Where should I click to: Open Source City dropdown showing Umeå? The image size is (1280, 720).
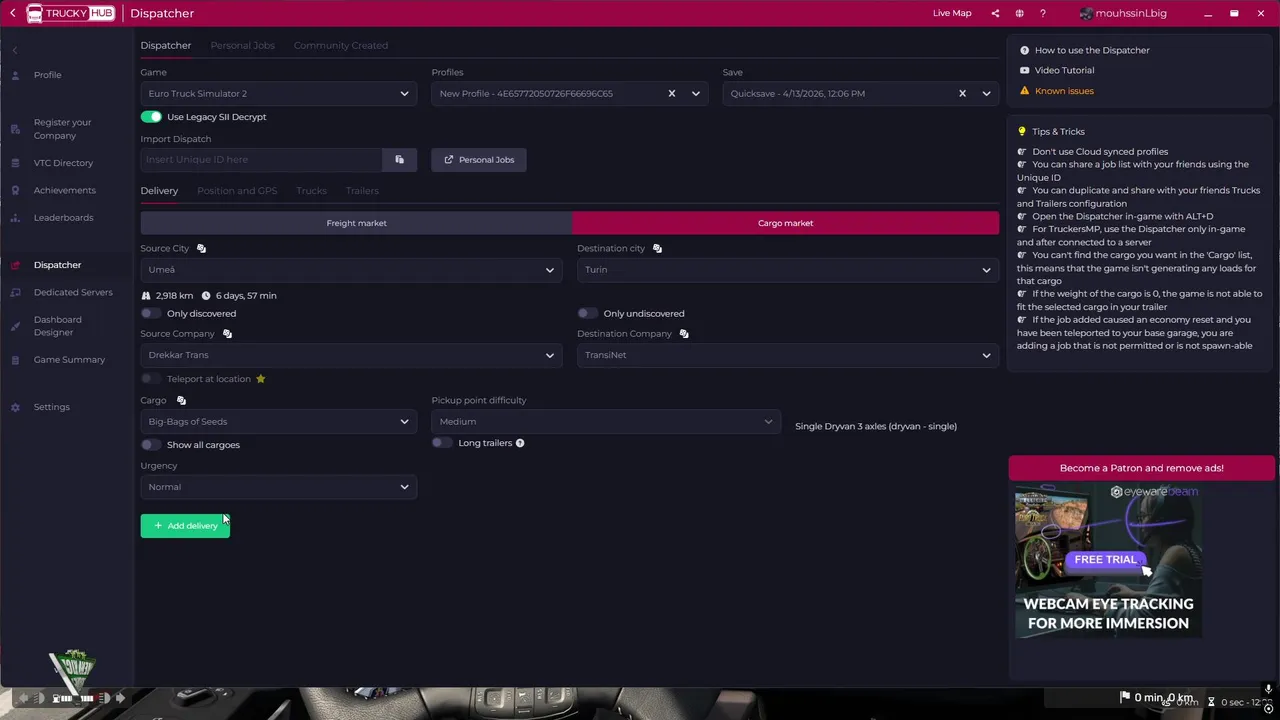(x=350, y=270)
